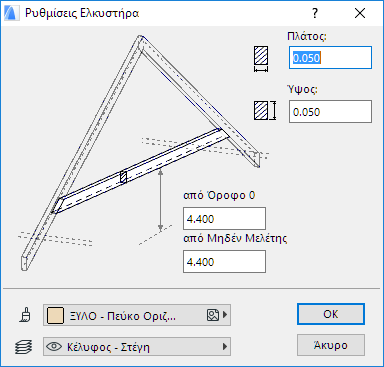Click the height cross-section icon beside Ύψος
Viewport: 384px width, 367px height.
click(265, 111)
